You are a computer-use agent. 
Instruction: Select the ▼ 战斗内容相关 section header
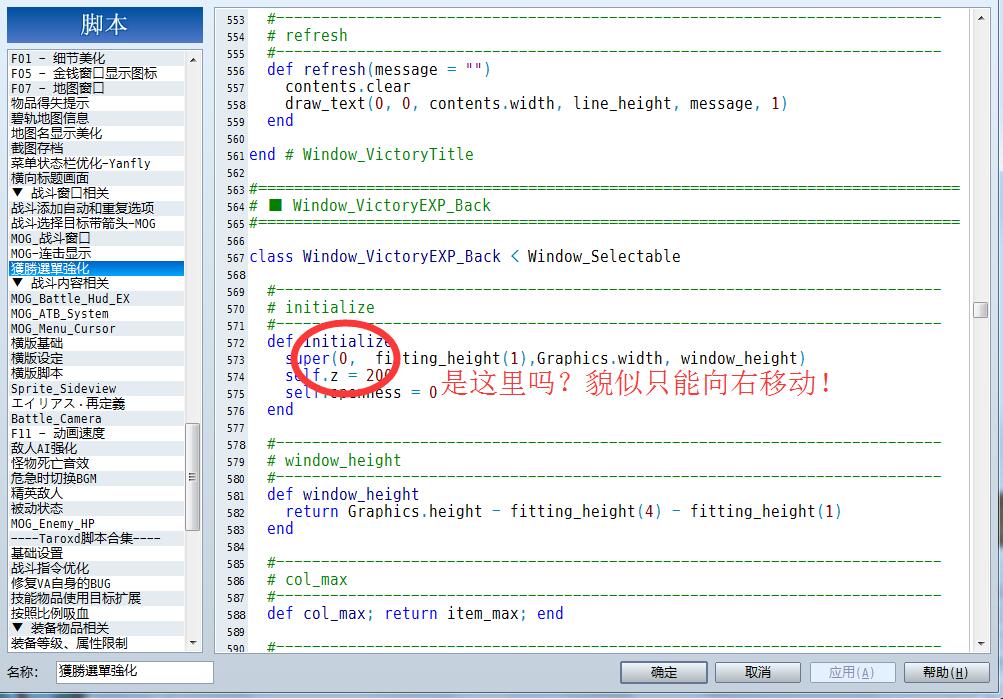[x=97, y=283]
